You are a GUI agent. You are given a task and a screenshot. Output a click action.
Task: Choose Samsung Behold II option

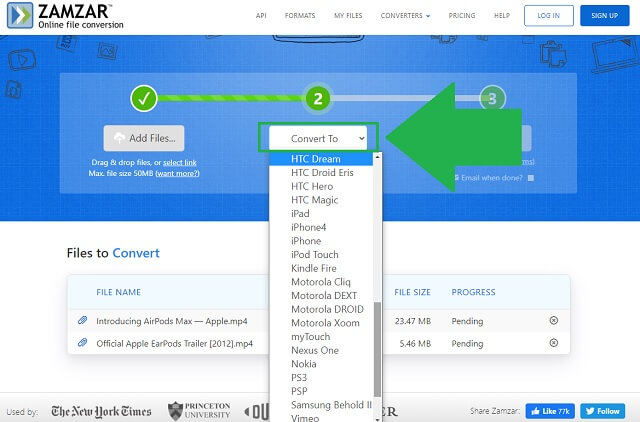point(321,405)
